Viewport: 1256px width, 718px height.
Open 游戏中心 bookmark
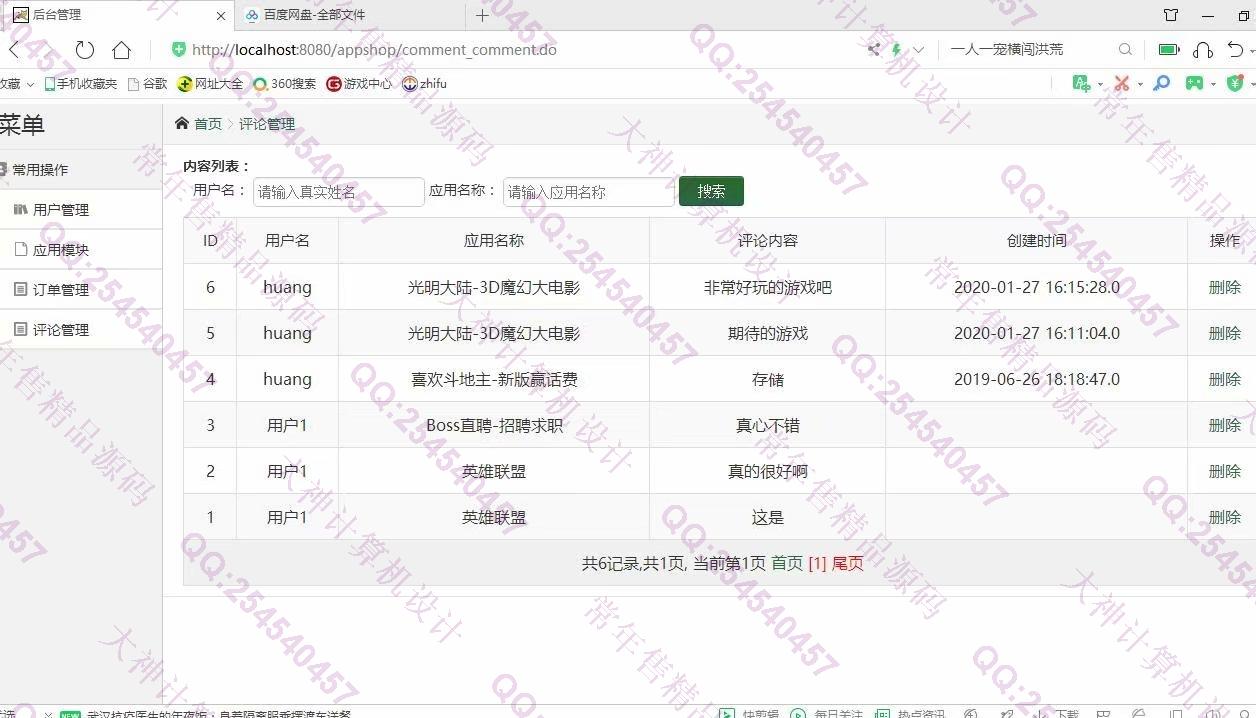[359, 84]
